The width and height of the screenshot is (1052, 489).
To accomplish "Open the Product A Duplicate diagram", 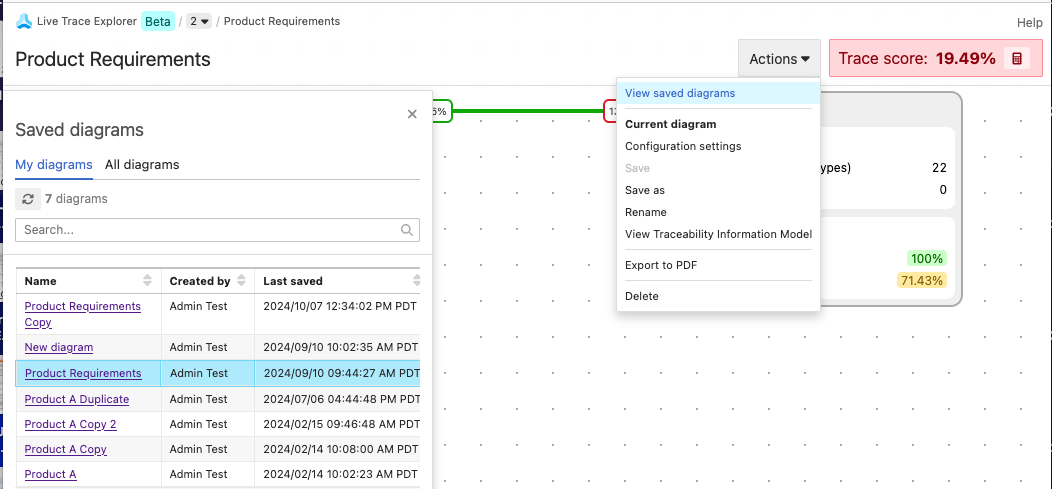I will point(77,399).
